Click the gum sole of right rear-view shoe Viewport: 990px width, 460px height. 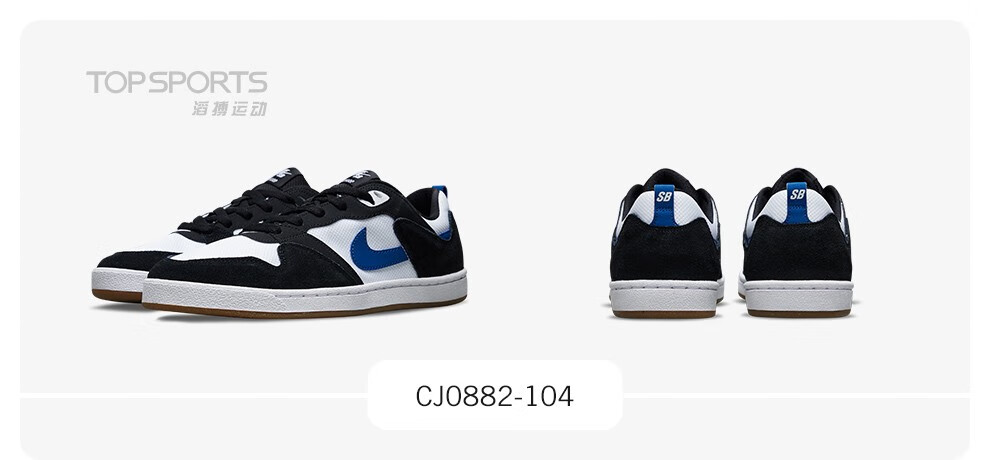pyautogui.click(x=799, y=313)
